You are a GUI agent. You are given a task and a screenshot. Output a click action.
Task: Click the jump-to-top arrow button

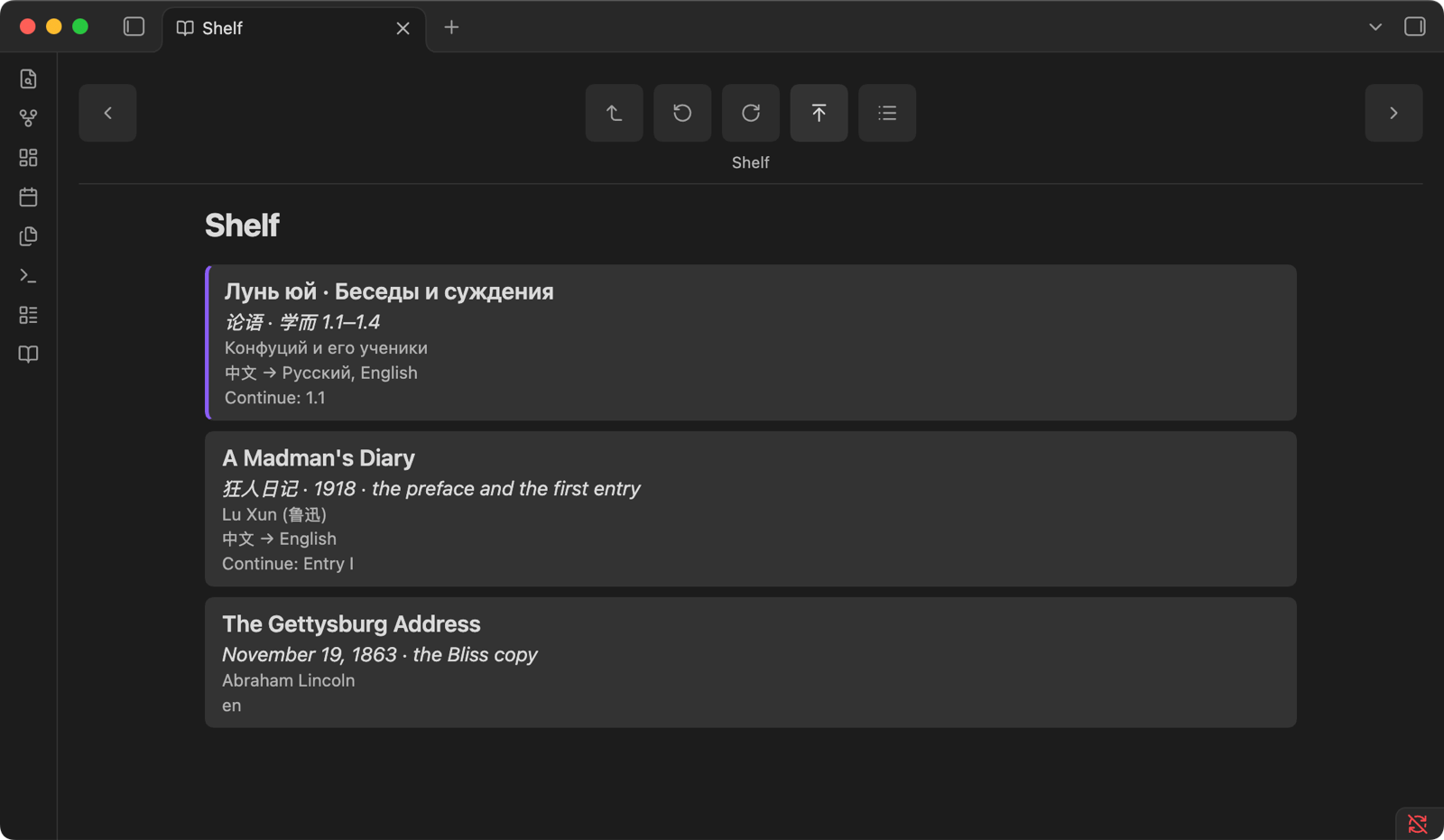tap(819, 113)
